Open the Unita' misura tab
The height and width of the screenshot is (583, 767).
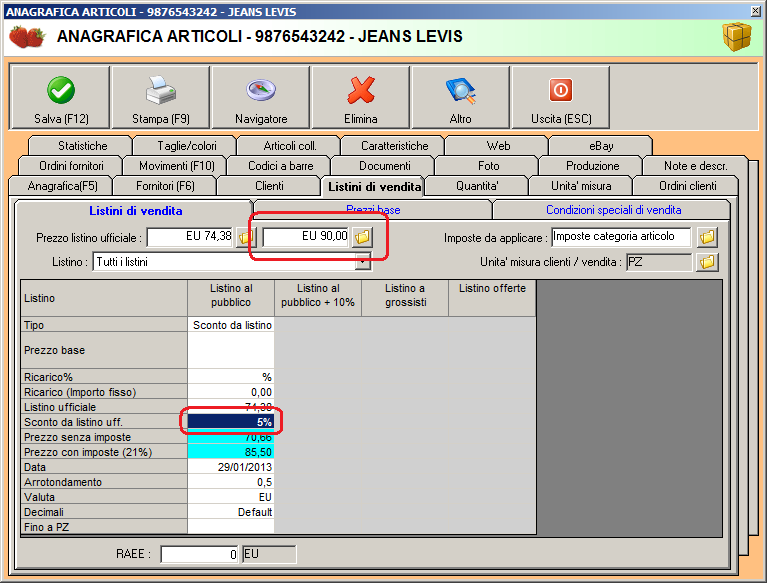pyautogui.click(x=581, y=186)
